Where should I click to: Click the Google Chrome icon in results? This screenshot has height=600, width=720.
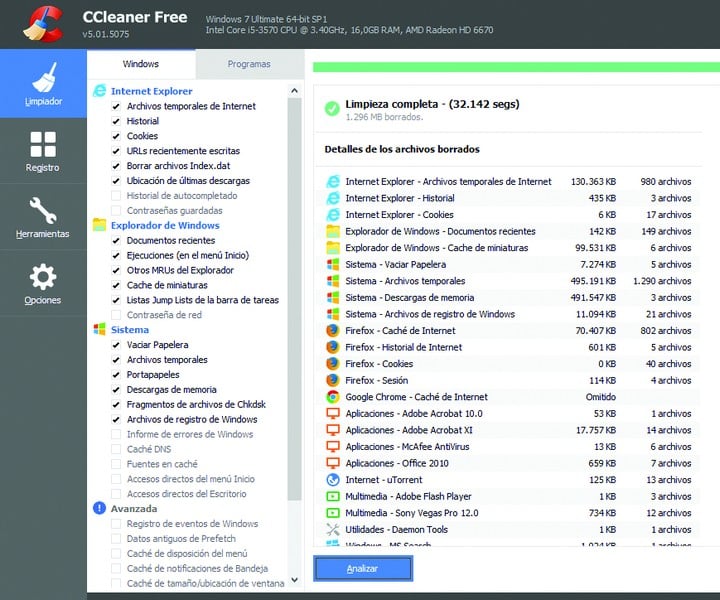(333, 397)
